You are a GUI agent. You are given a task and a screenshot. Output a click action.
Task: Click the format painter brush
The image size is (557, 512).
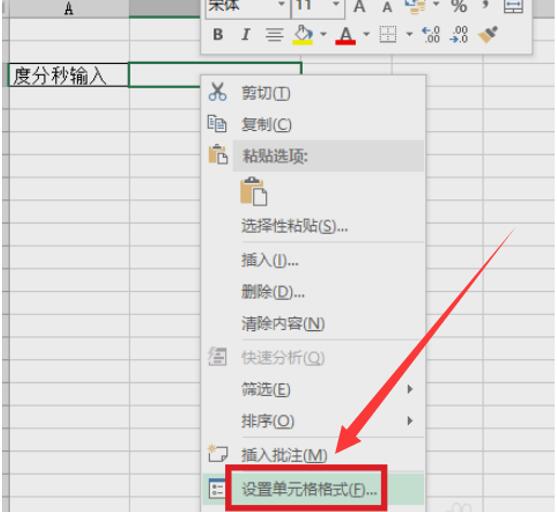(488, 34)
